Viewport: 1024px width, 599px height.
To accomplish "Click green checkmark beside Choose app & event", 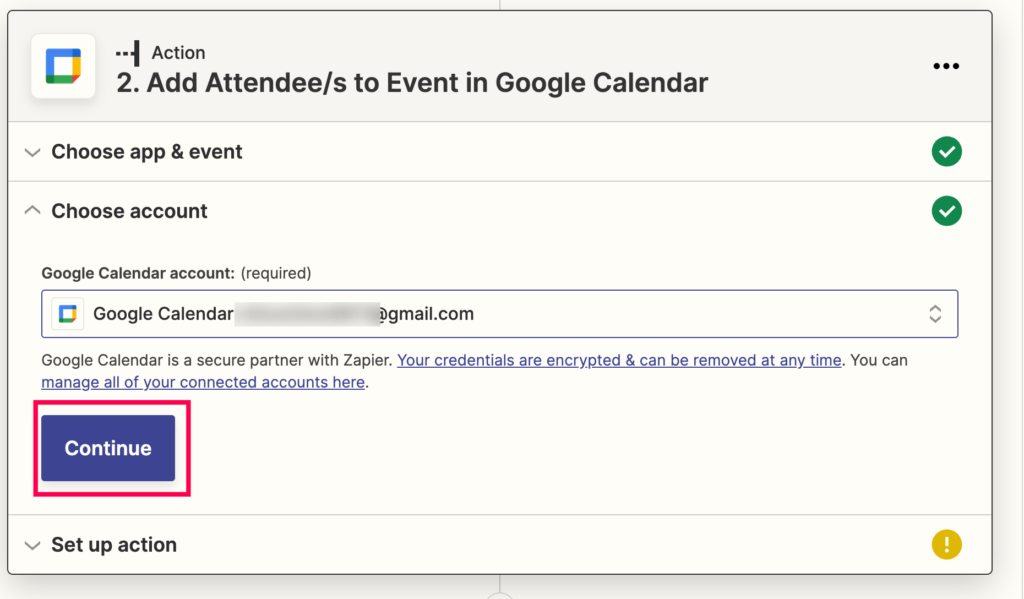I will click(946, 152).
